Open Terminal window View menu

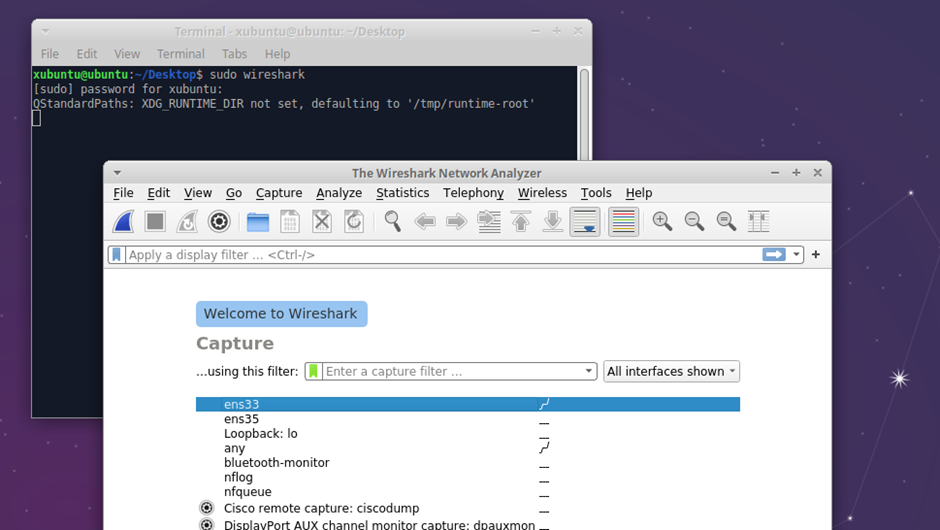tap(127, 54)
